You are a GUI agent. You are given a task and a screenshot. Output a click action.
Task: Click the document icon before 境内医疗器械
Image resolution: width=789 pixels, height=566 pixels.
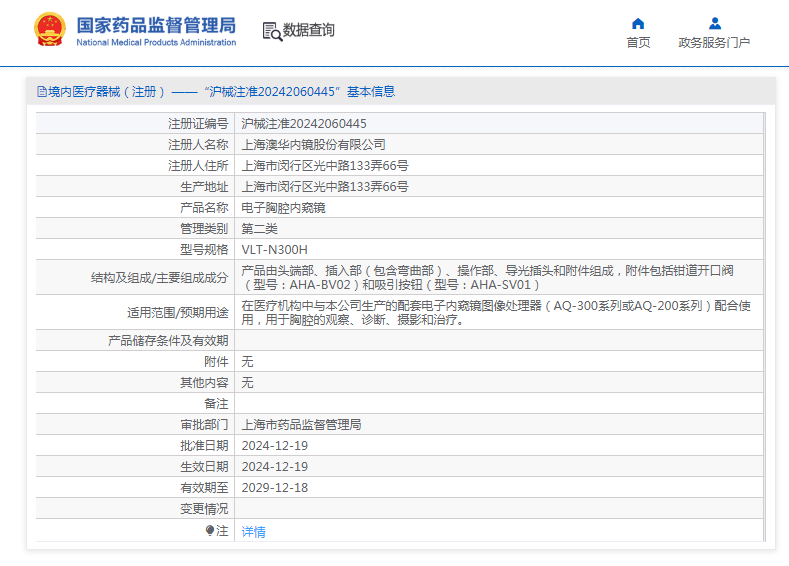click(x=42, y=92)
